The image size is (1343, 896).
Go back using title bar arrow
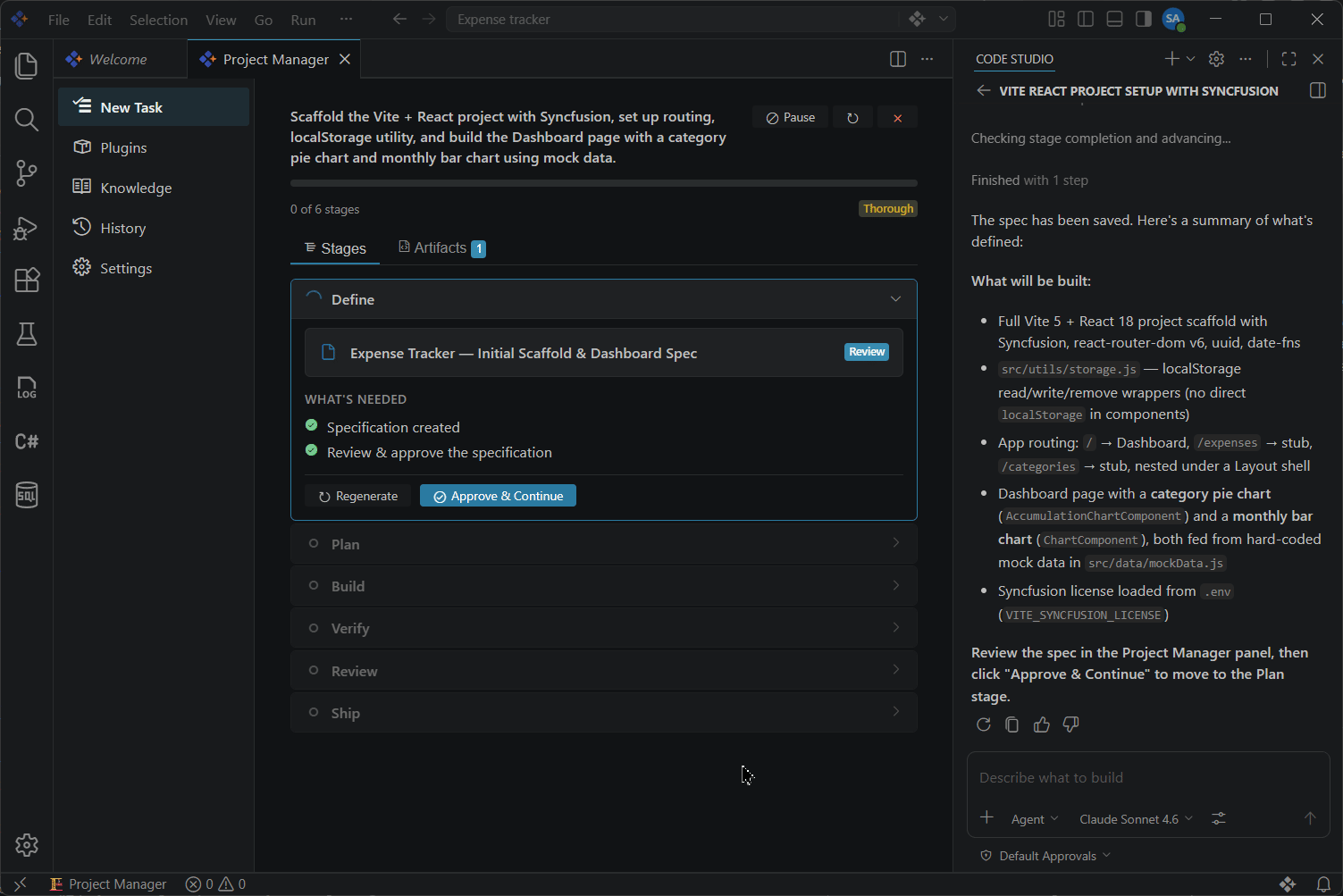tap(399, 19)
